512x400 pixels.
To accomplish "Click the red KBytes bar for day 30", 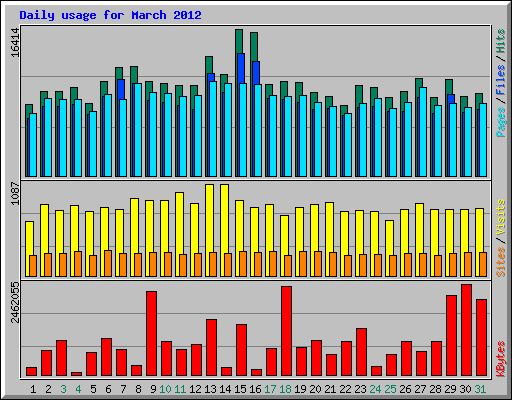I will pos(466,330).
